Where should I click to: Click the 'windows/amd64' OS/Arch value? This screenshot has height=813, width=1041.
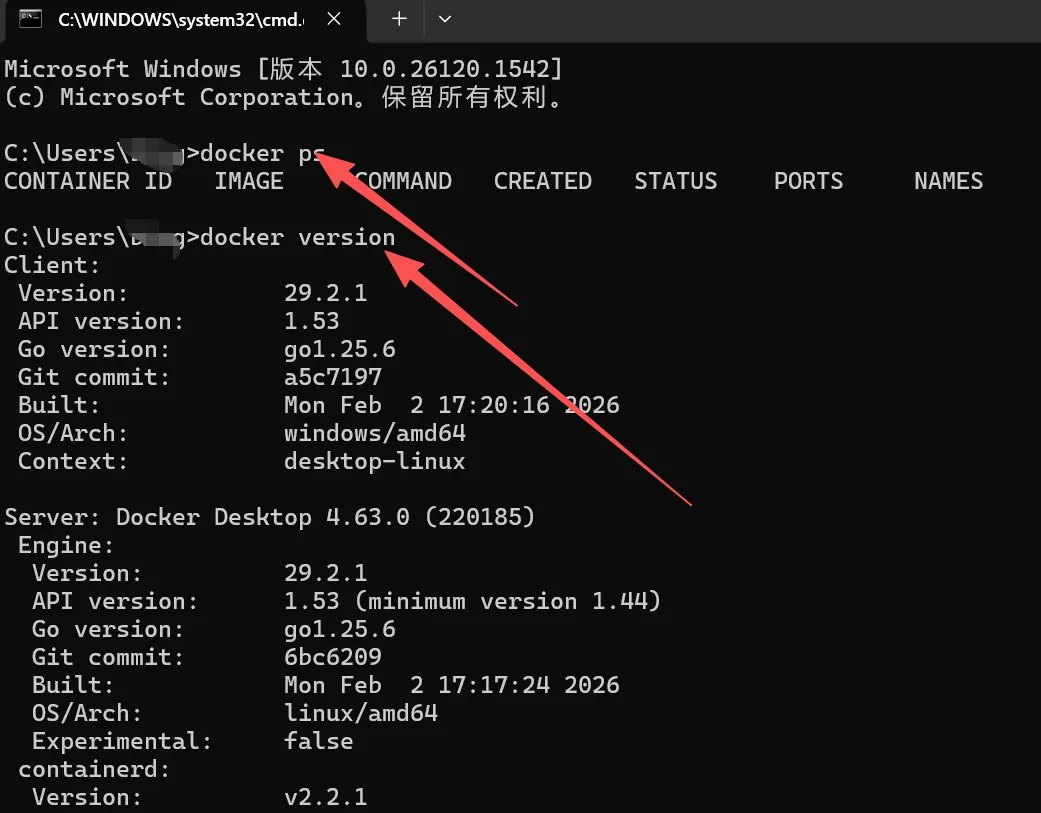pos(374,434)
